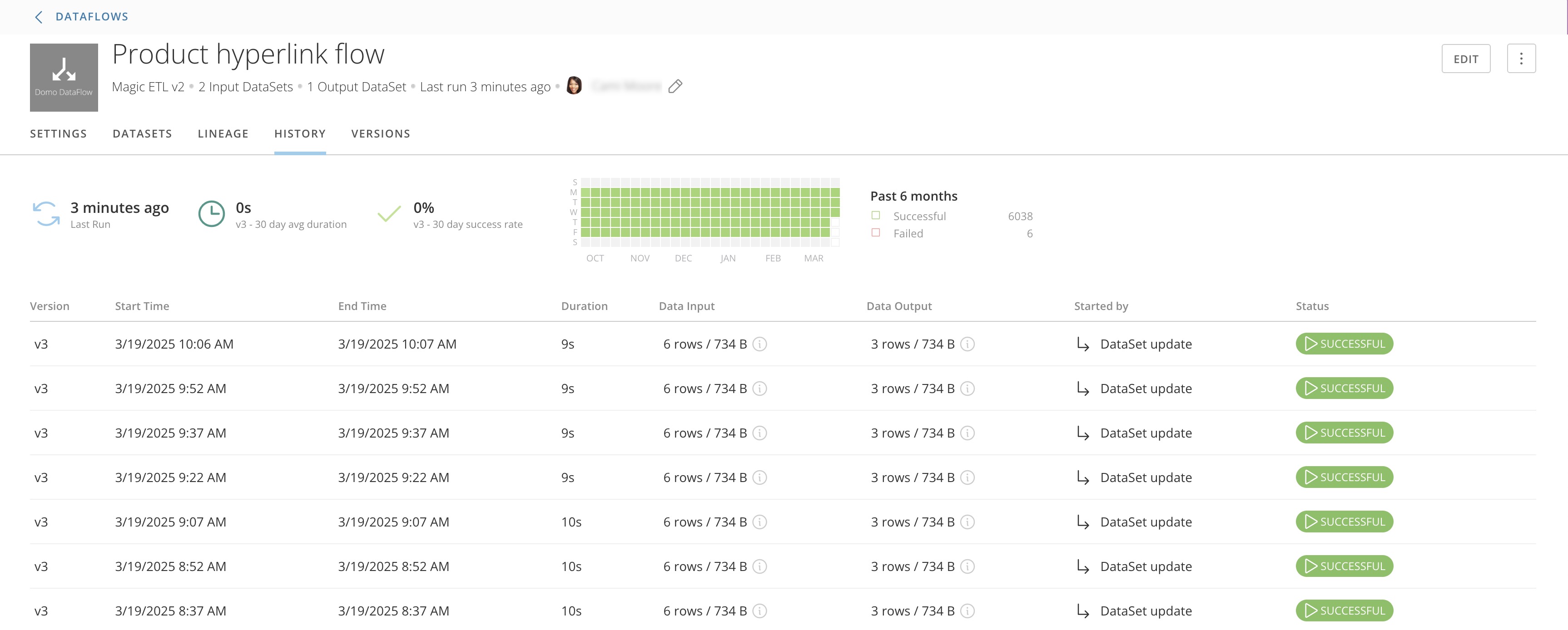Switch to the DATASETS tab
Screen dimensions: 1568x630
(143, 134)
